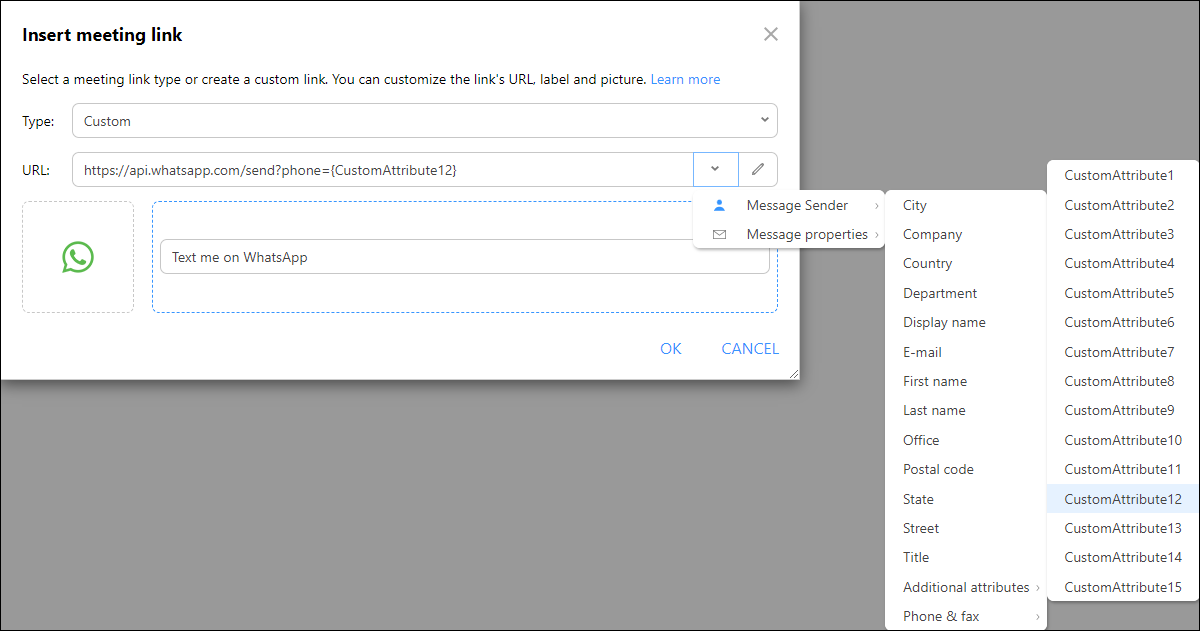Click the Message Sender person icon
This screenshot has height=631, width=1200.
(719, 205)
